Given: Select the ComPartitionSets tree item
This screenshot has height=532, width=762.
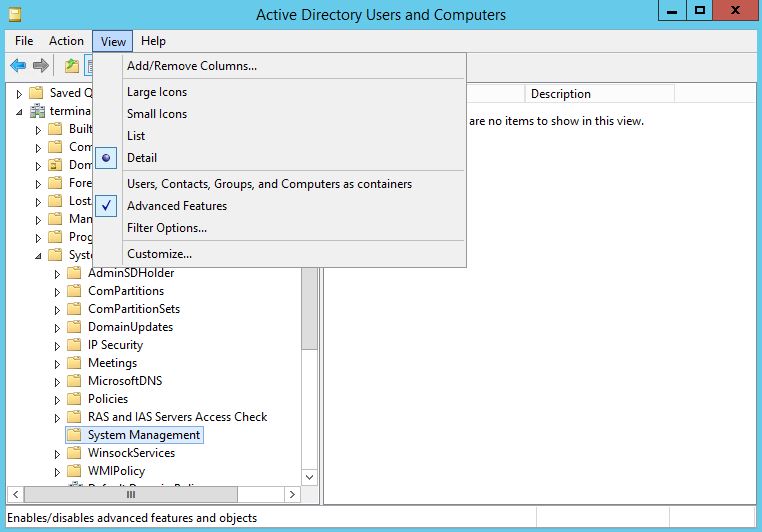Looking at the screenshot, I should 134,309.
